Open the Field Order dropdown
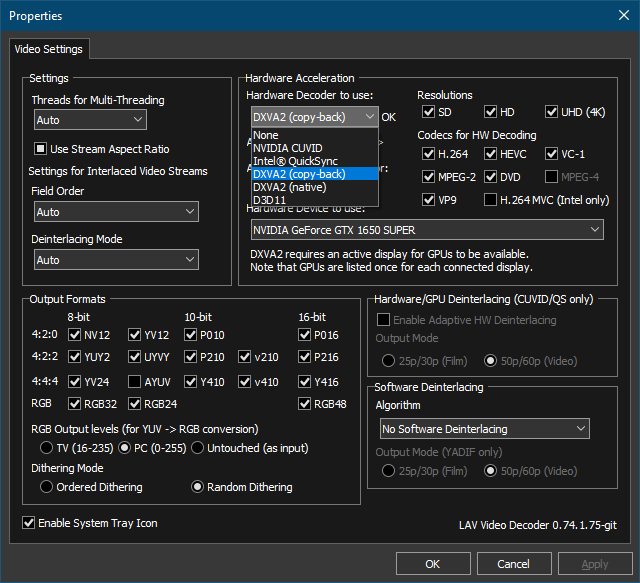The width and height of the screenshot is (640, 583). tap(116, 211)
